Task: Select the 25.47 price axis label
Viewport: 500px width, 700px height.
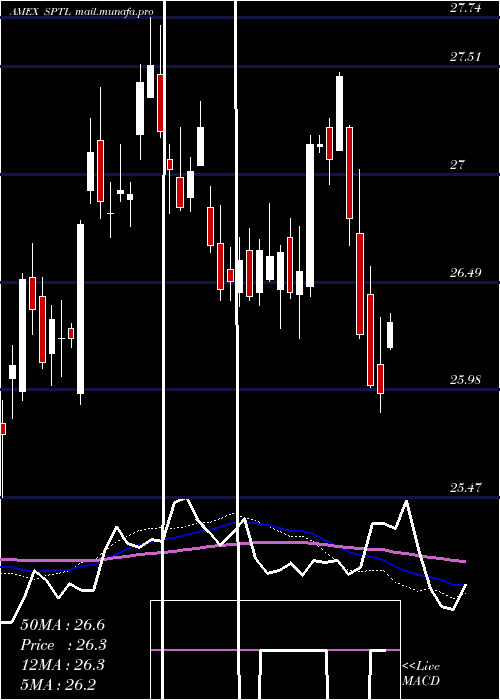Action: pyautogui.click(x=466, y=488)
